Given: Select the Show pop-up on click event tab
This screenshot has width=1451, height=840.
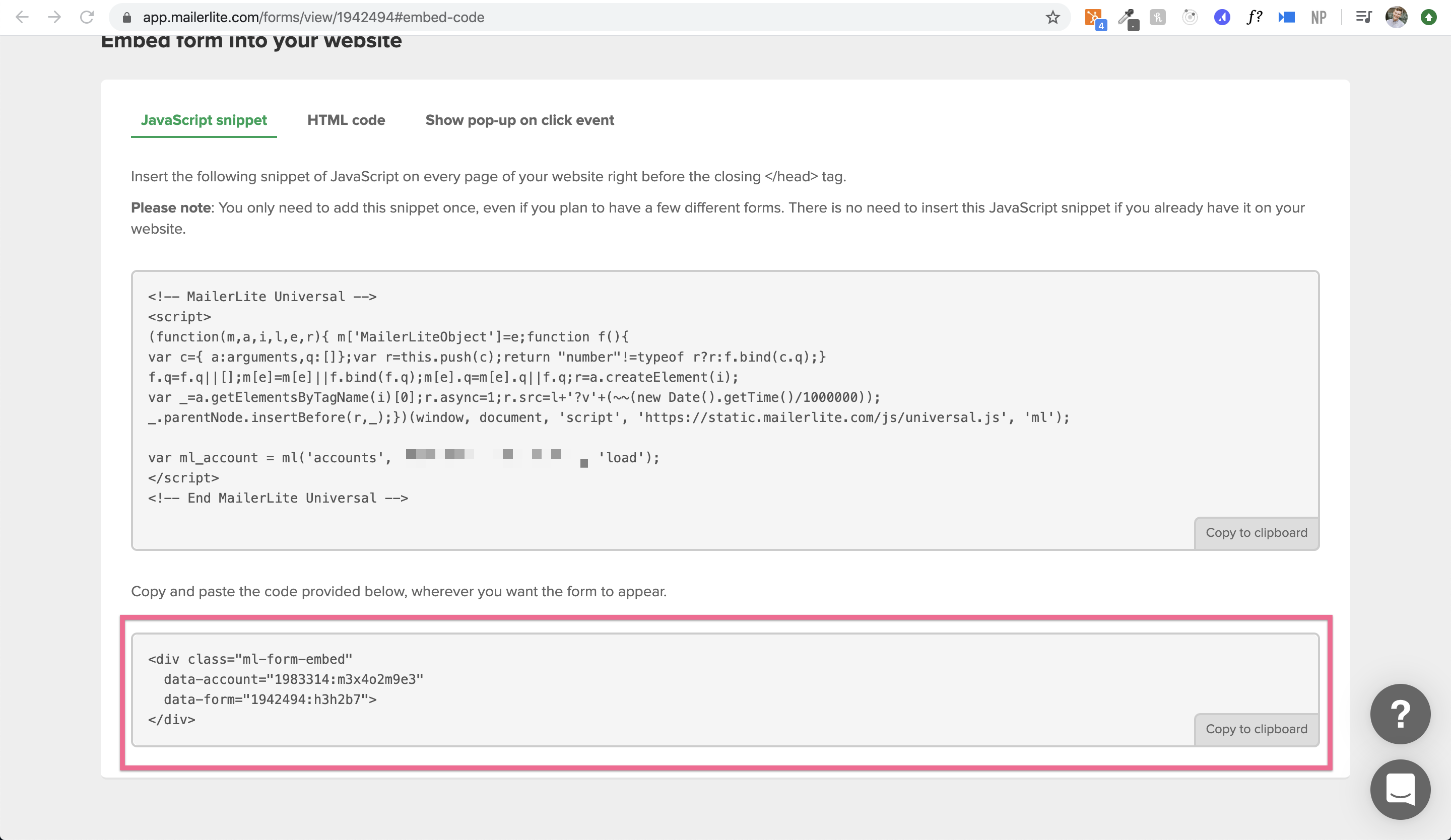Looking at the screenshot, I should (x=520, y=120).
